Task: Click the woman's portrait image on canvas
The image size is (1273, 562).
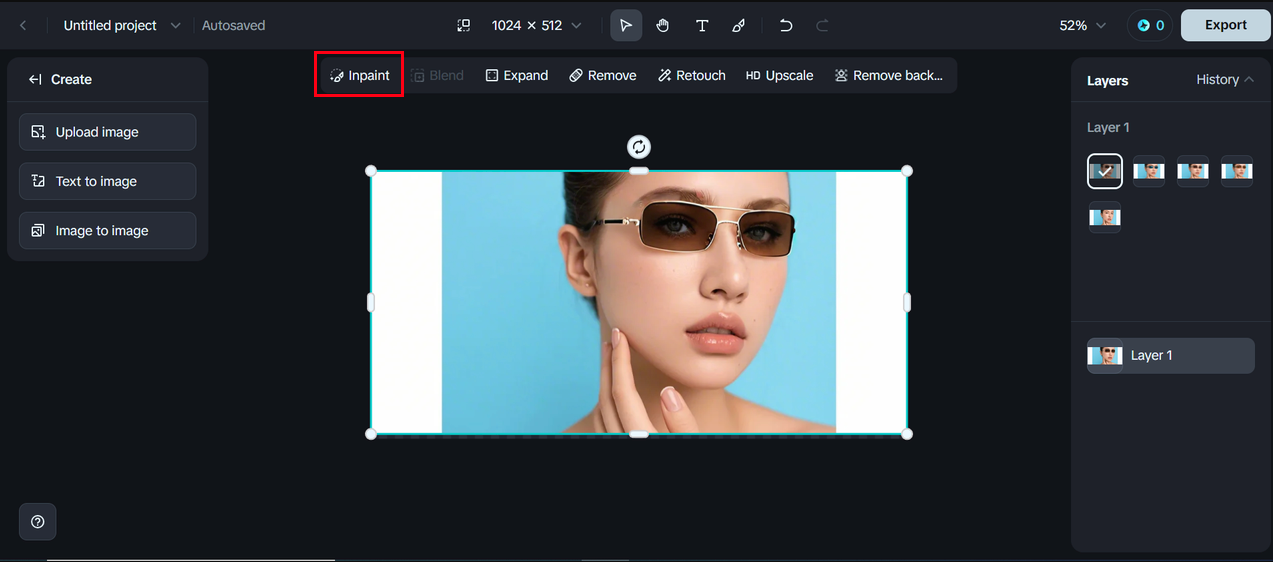Action: (x=639, y=302)
